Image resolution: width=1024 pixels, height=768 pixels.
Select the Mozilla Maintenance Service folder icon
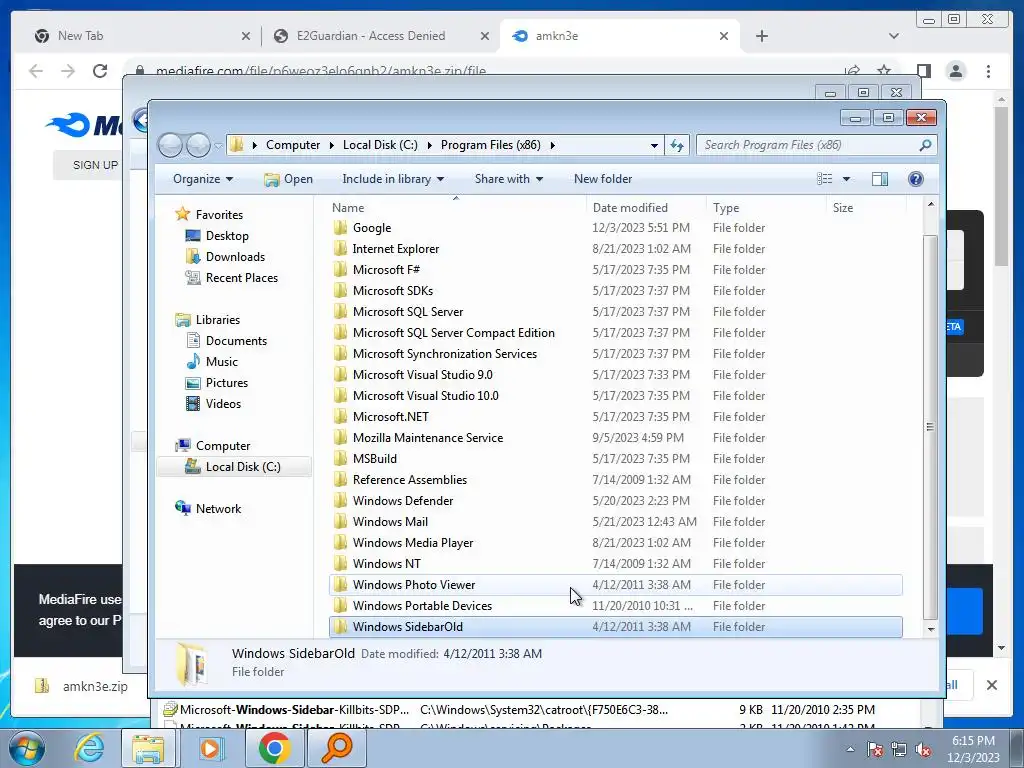(340, 438)
